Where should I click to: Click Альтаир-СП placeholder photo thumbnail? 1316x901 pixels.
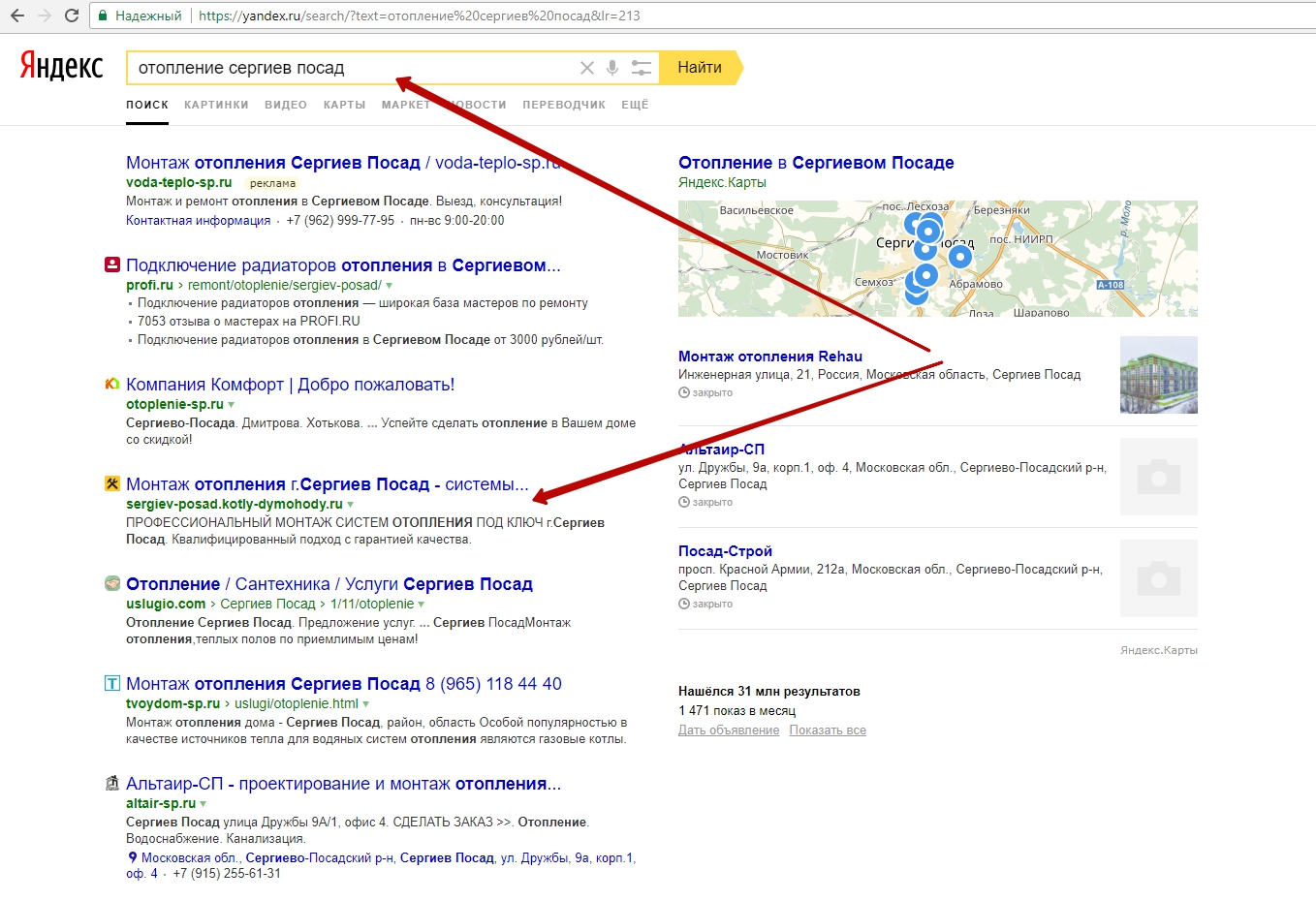[1159, 477]
